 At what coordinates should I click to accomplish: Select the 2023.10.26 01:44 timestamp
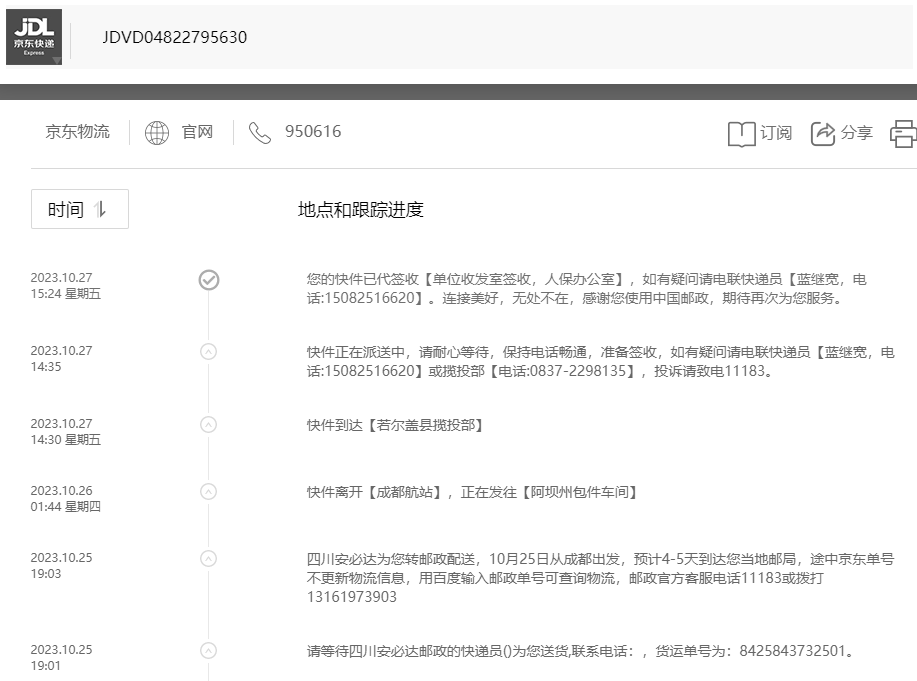coord(66,498)
